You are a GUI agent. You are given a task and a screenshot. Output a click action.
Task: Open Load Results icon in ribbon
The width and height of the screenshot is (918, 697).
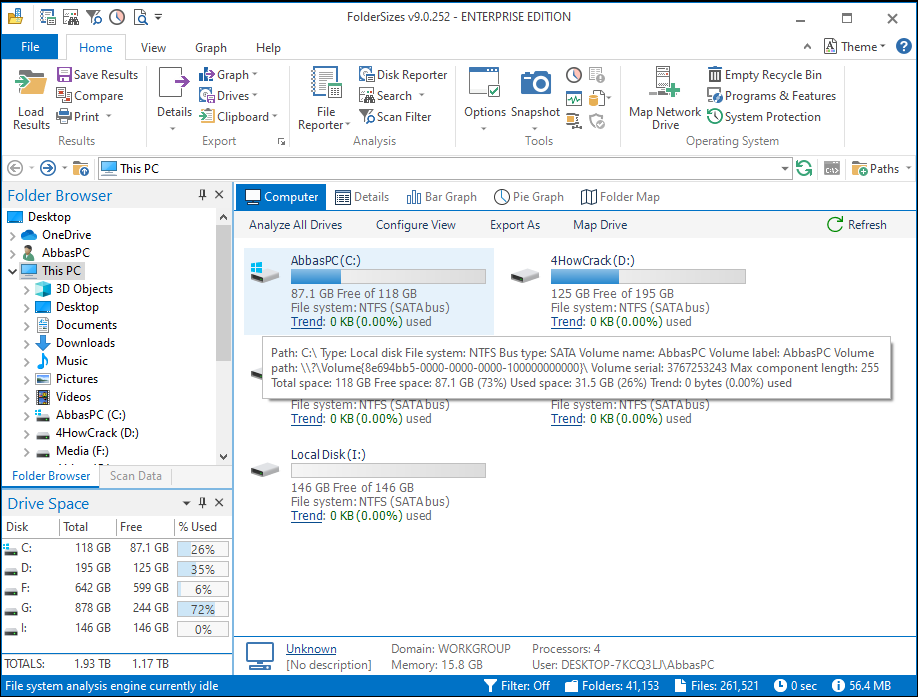pos(31,99)
